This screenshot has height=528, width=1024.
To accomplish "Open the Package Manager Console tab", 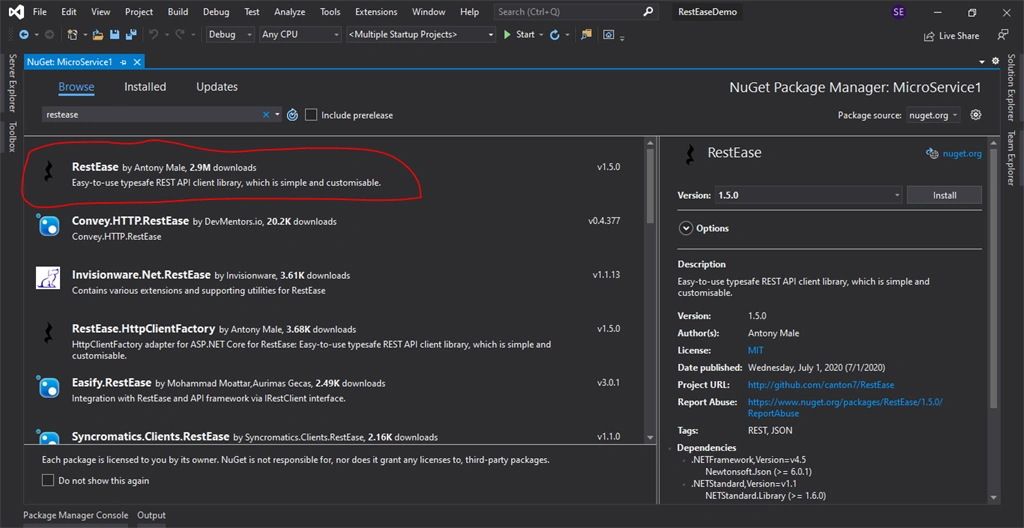I will pos(76,516).
